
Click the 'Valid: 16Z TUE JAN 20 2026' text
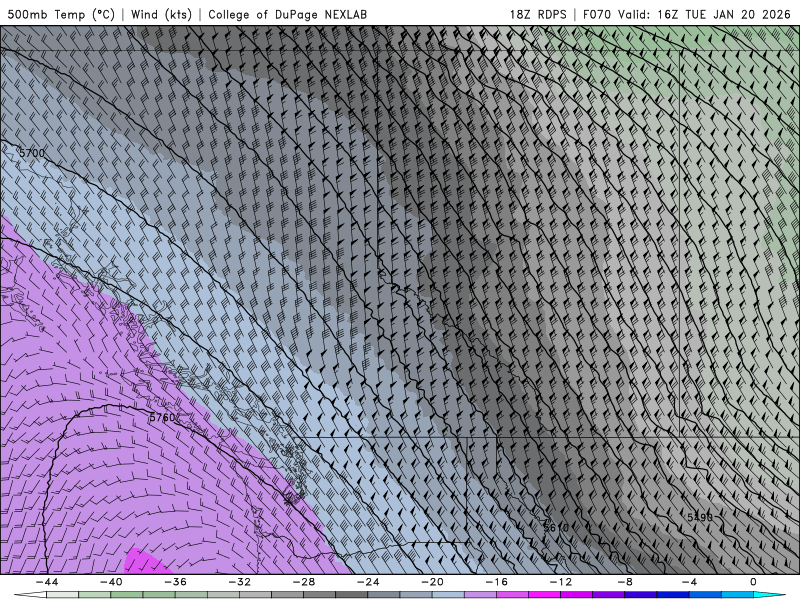click(x=705, y=14)
